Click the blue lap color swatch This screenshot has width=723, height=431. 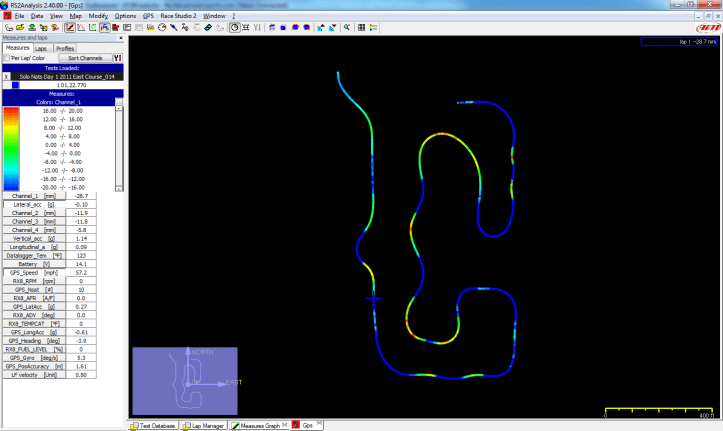tap(14, 85)
